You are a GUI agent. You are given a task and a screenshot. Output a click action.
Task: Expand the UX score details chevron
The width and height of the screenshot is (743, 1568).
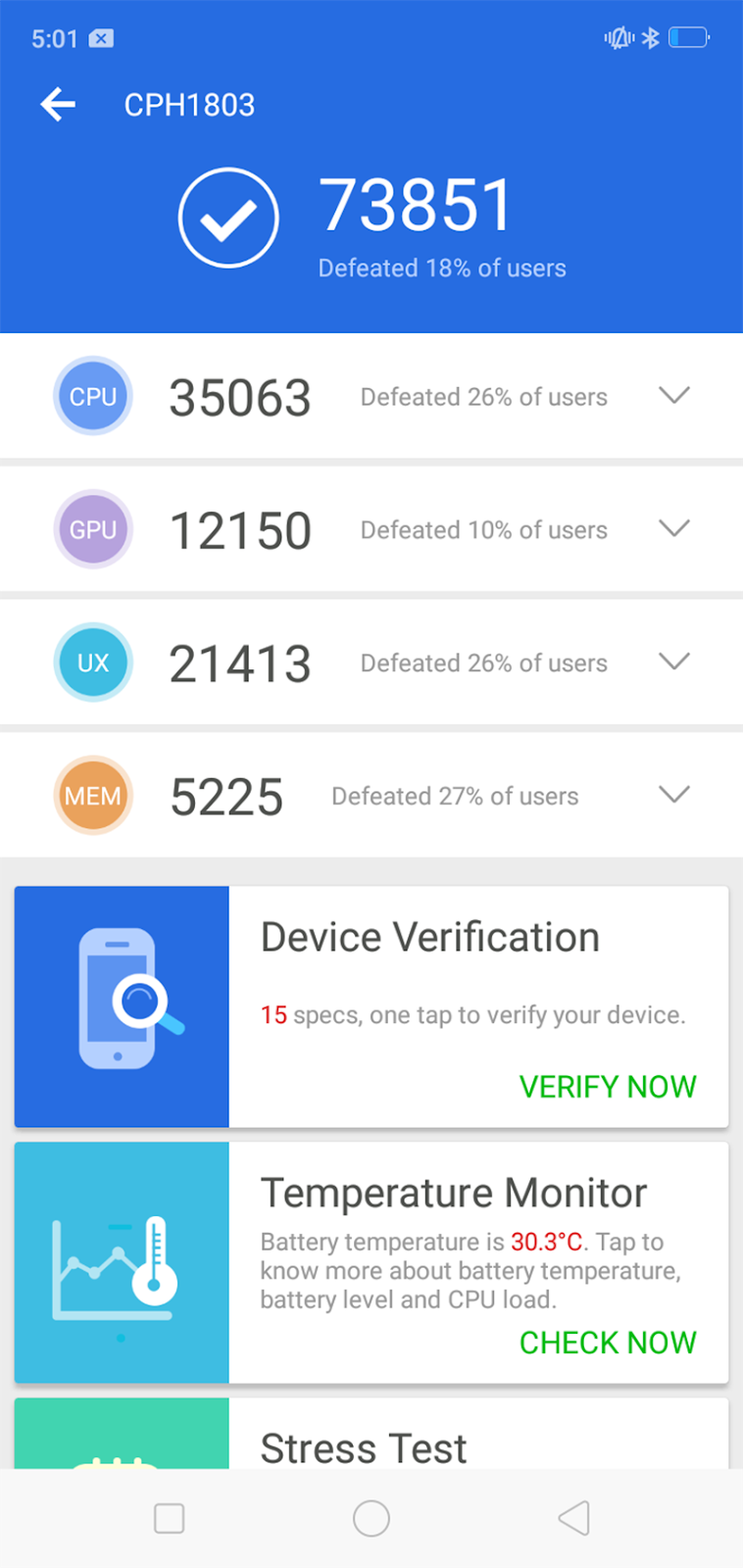(674, 661)
